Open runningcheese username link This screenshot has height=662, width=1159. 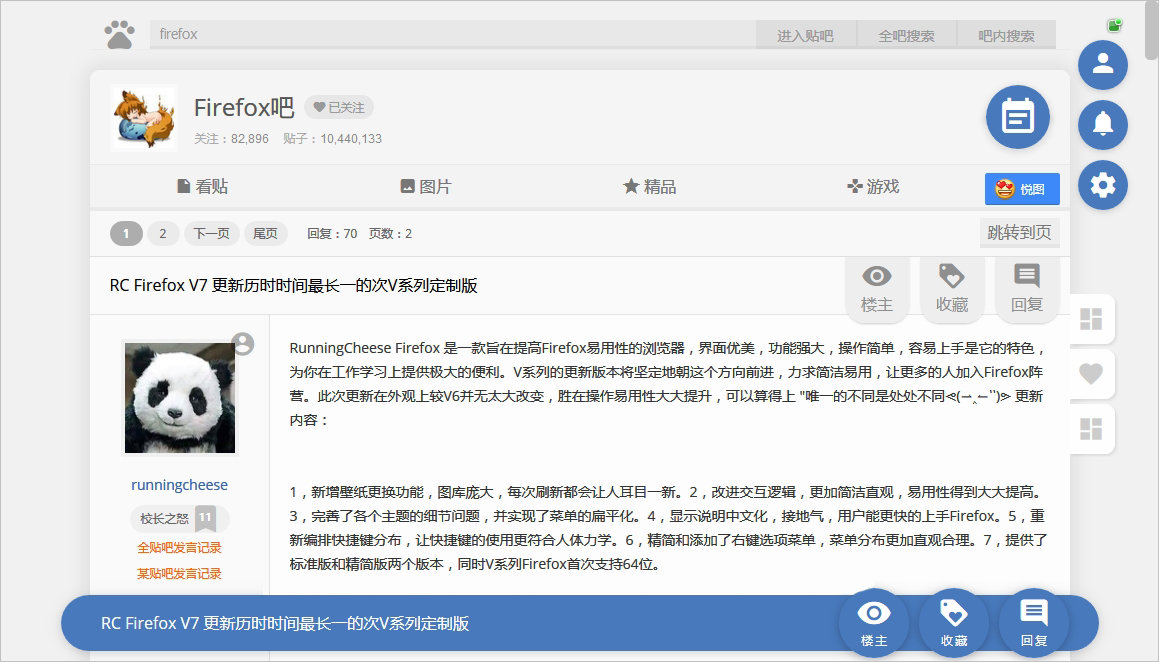[x=180, y=485]
